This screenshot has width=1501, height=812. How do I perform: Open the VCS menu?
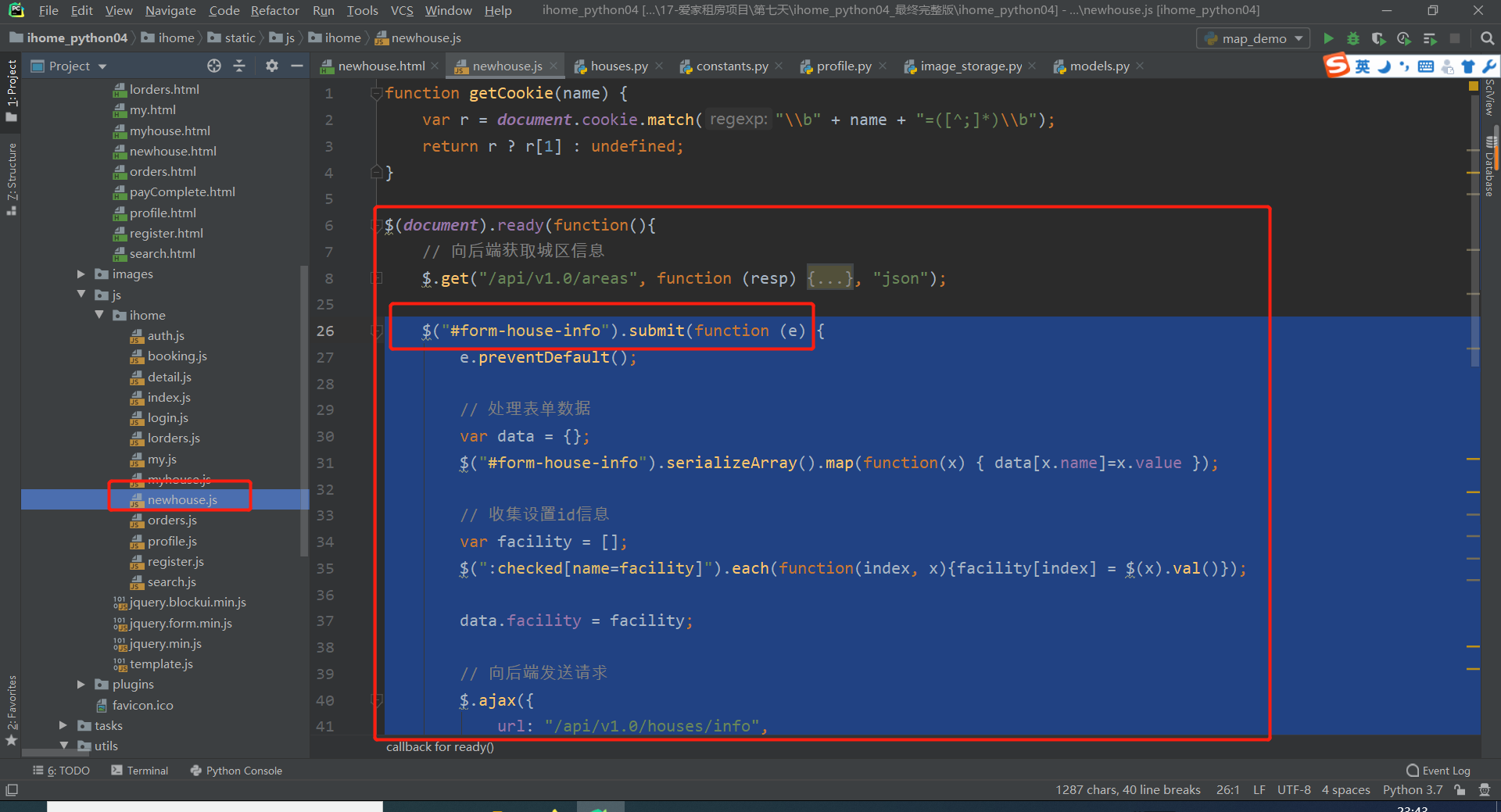pyautogui.click(x=402, y=10)
